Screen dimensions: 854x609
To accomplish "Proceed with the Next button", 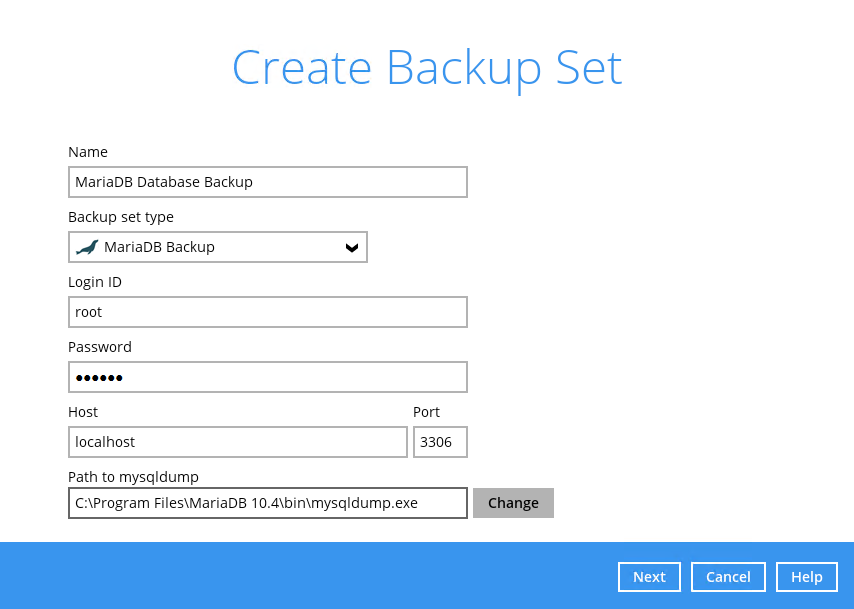I will (x=649, y=577).
